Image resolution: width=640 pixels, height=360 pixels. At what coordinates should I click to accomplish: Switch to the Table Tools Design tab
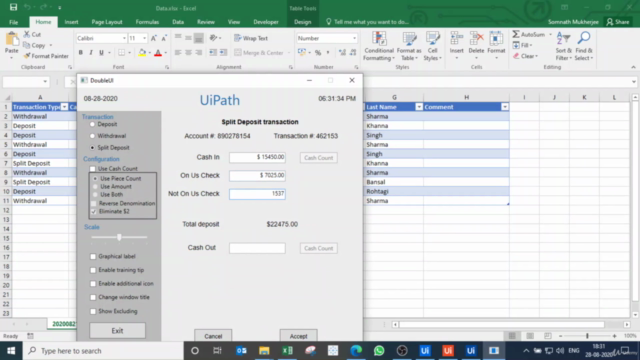click(302, 22)
